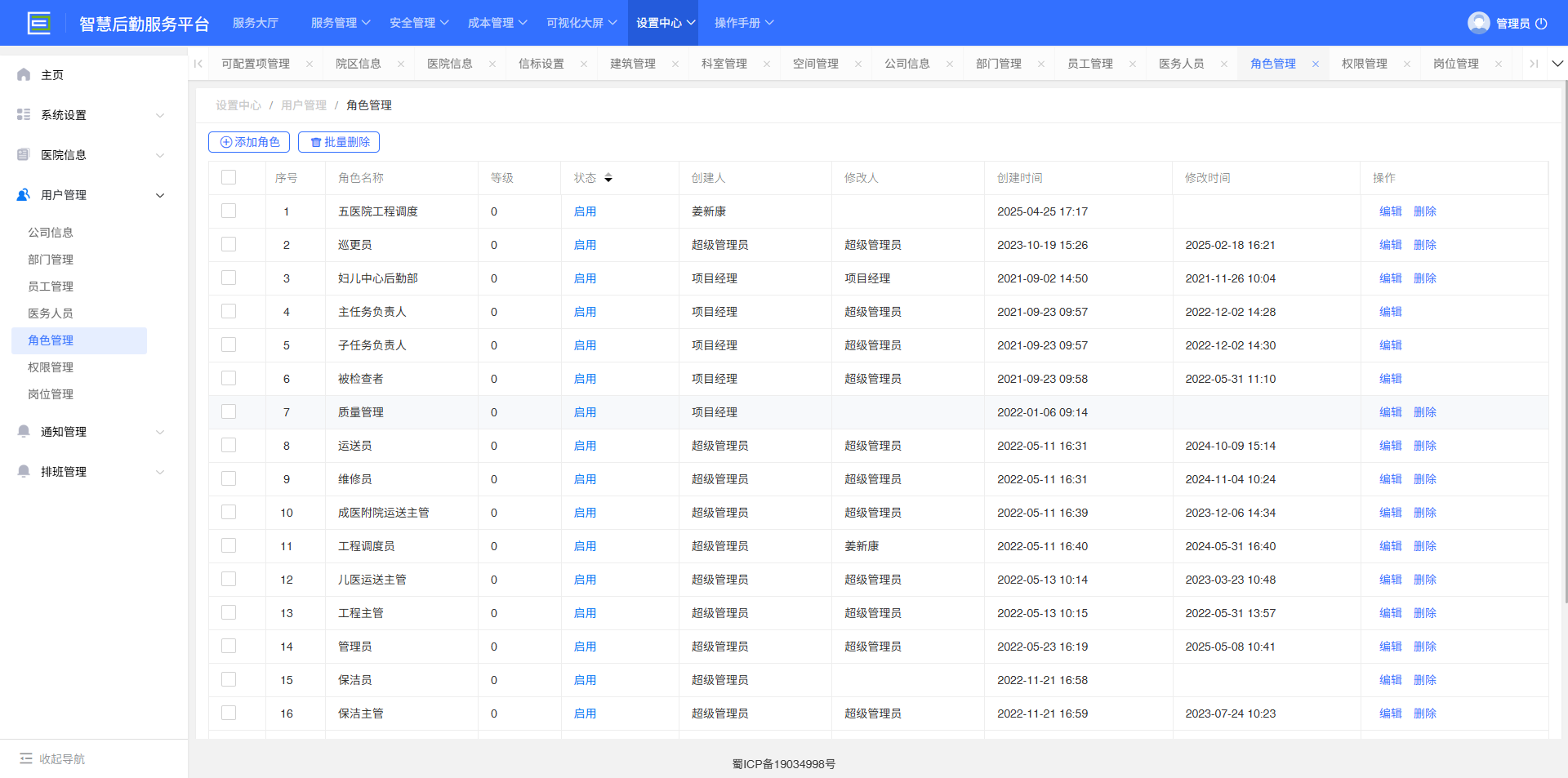This screenshot has height=778, width=1568.
Task: Check the box for 运送员 row
Action: click(x=229, y=445)
